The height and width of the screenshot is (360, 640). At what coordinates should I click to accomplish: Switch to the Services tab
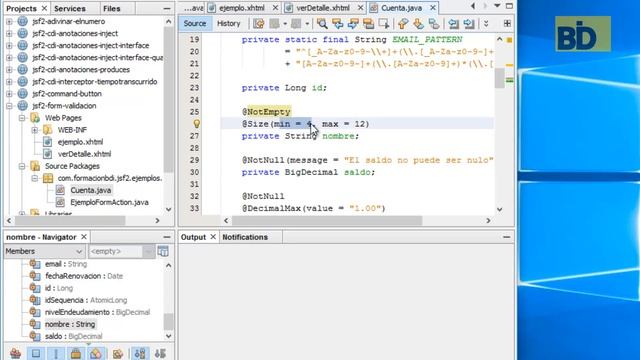[70, 8]
